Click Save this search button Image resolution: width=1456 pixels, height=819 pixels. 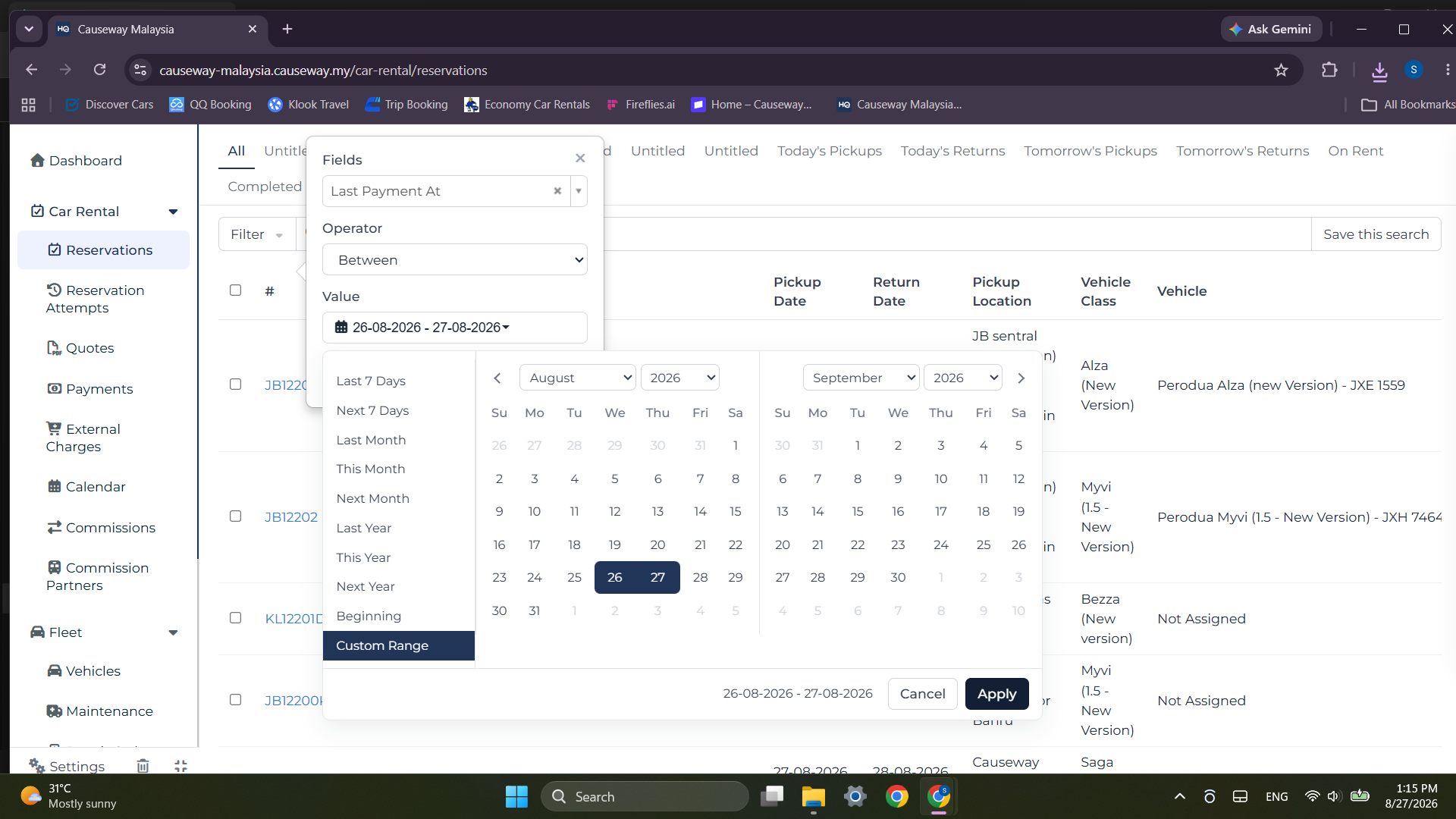(x=1376, y=234)
